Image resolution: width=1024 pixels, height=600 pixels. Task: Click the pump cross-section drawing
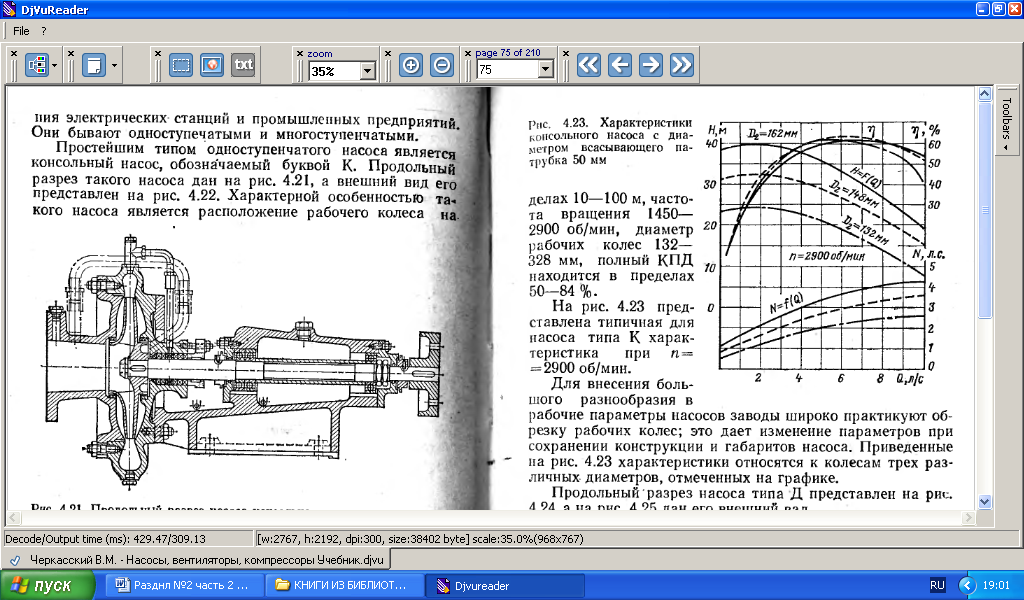[x=242, y=362]
